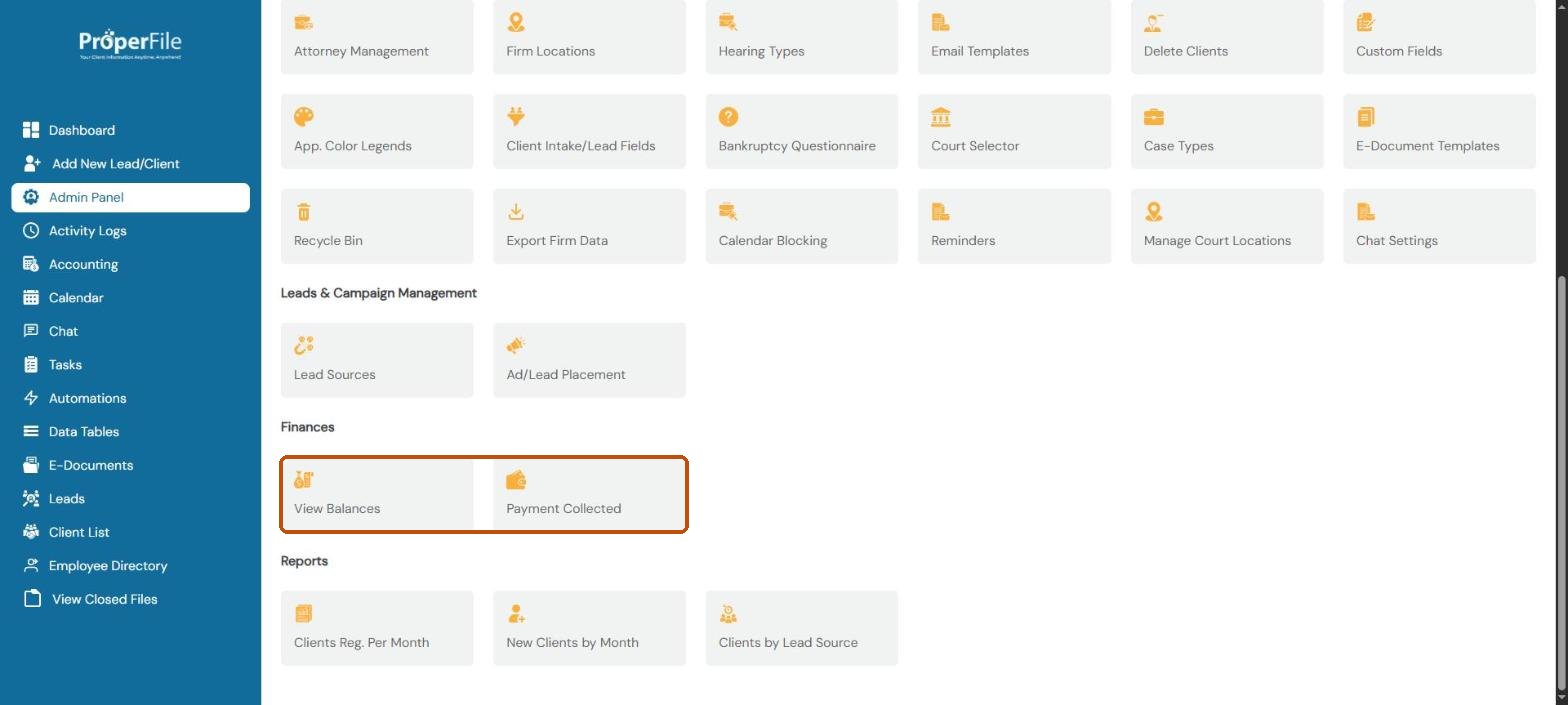Viewport: 1568px width, 705px height.
Task: Click the View Balances money icon
Action: coord(304,480)
